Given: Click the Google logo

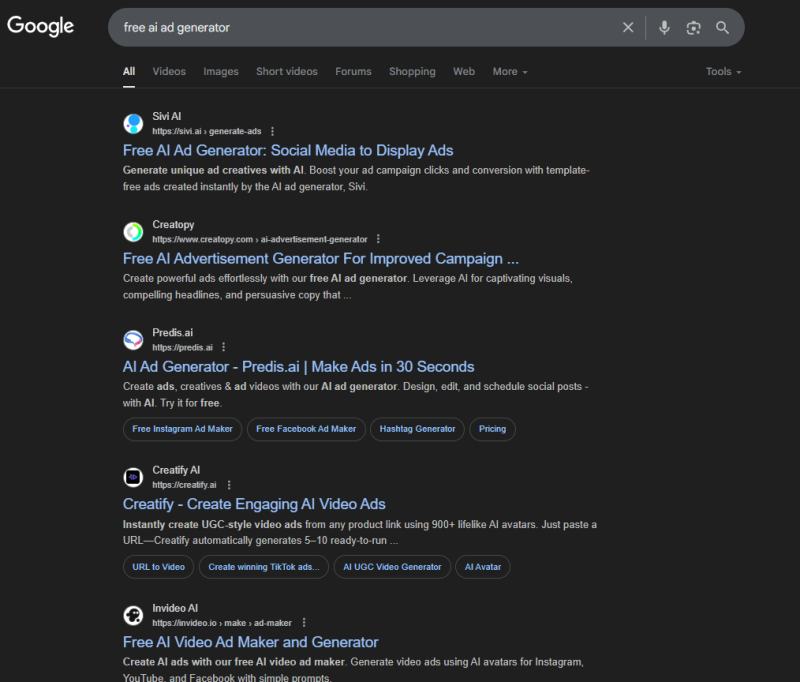Looking at the screenshot, I should coord(40,26).
